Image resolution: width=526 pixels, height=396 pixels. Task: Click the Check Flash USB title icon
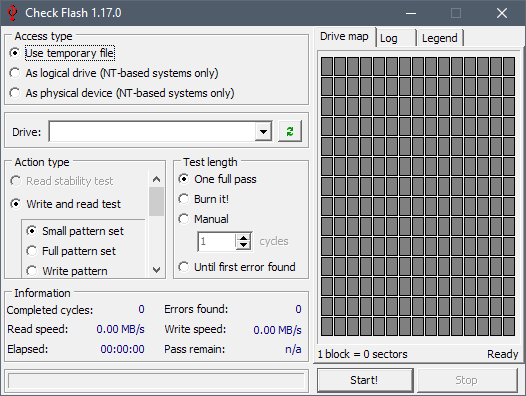12,13
